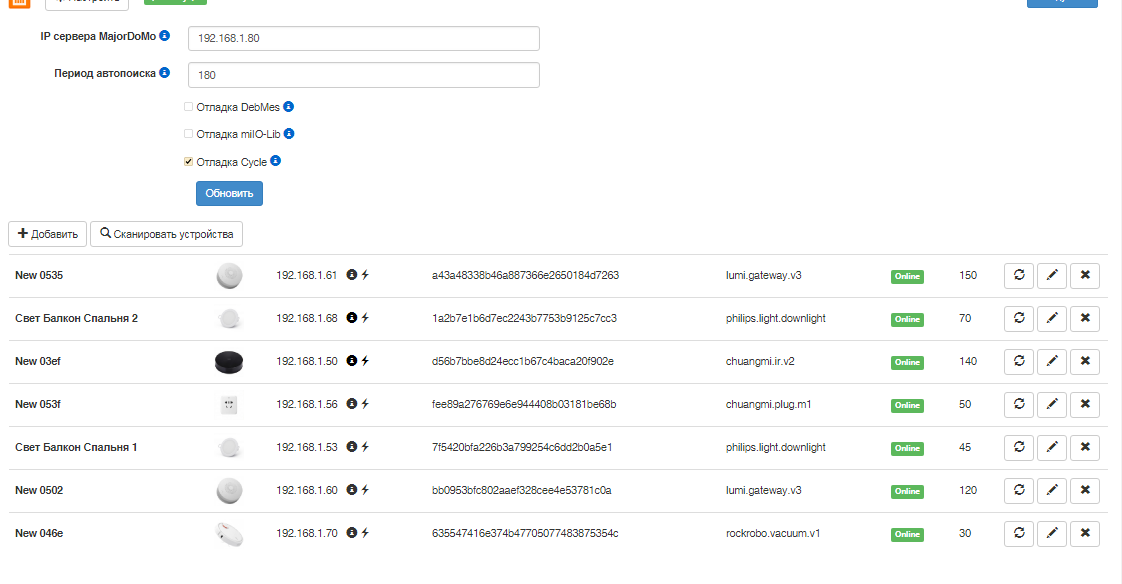The height and width of the screenshot is (584, 1122).
Task: Click info icon beside Отладка DebMes
Action: [x=288, y=107]
